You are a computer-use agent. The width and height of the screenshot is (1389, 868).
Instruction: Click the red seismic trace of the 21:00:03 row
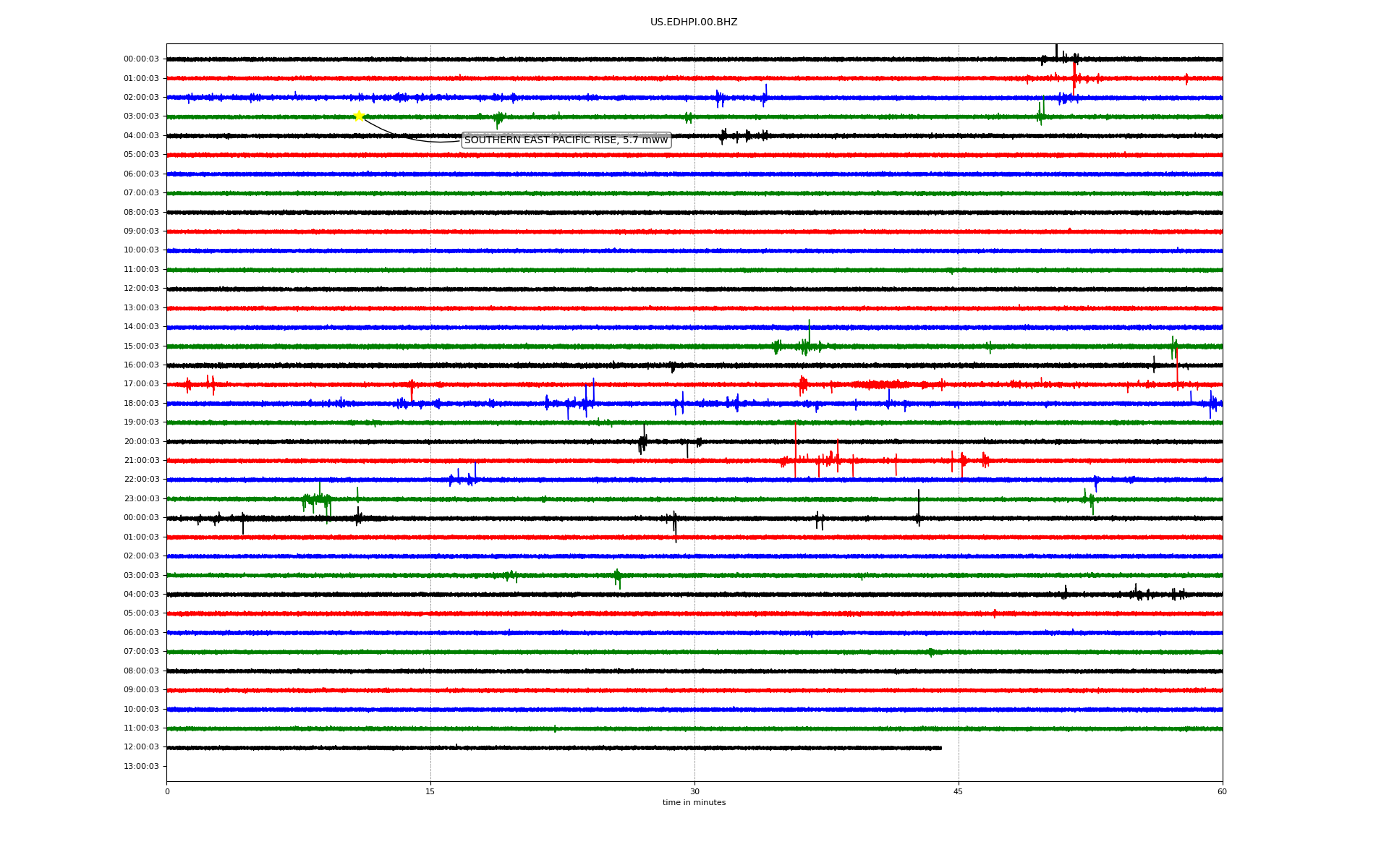pos(694,461)
